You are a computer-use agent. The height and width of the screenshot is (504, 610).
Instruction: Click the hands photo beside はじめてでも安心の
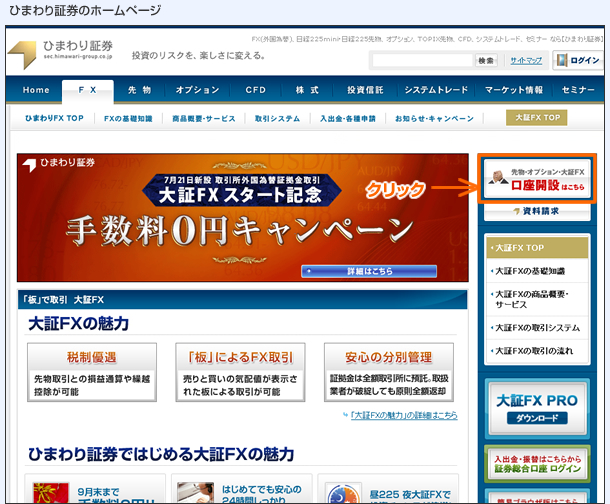pyautogui.click(x=195, y=493)
